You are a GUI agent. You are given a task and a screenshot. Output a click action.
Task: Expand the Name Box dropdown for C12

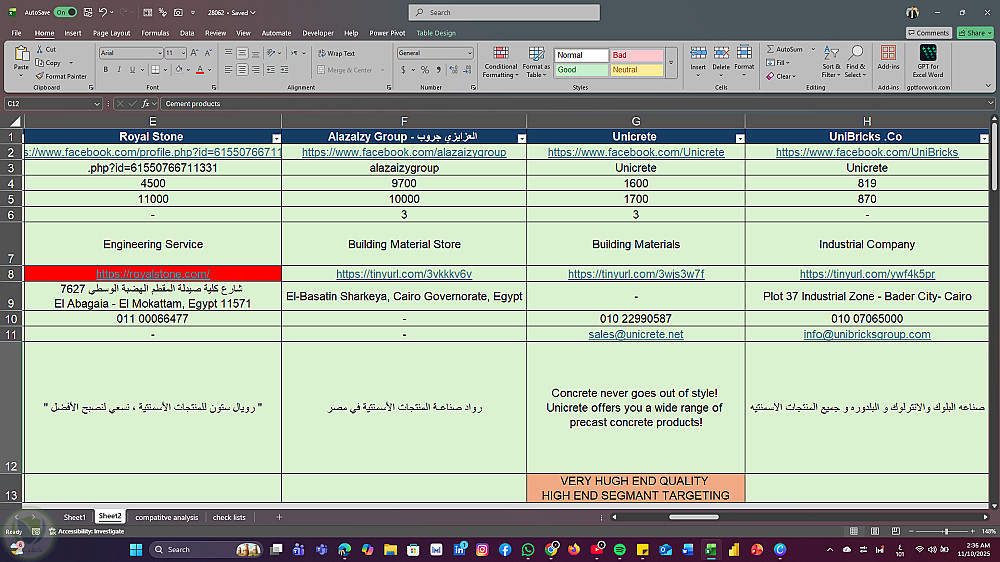pos(97,103)
